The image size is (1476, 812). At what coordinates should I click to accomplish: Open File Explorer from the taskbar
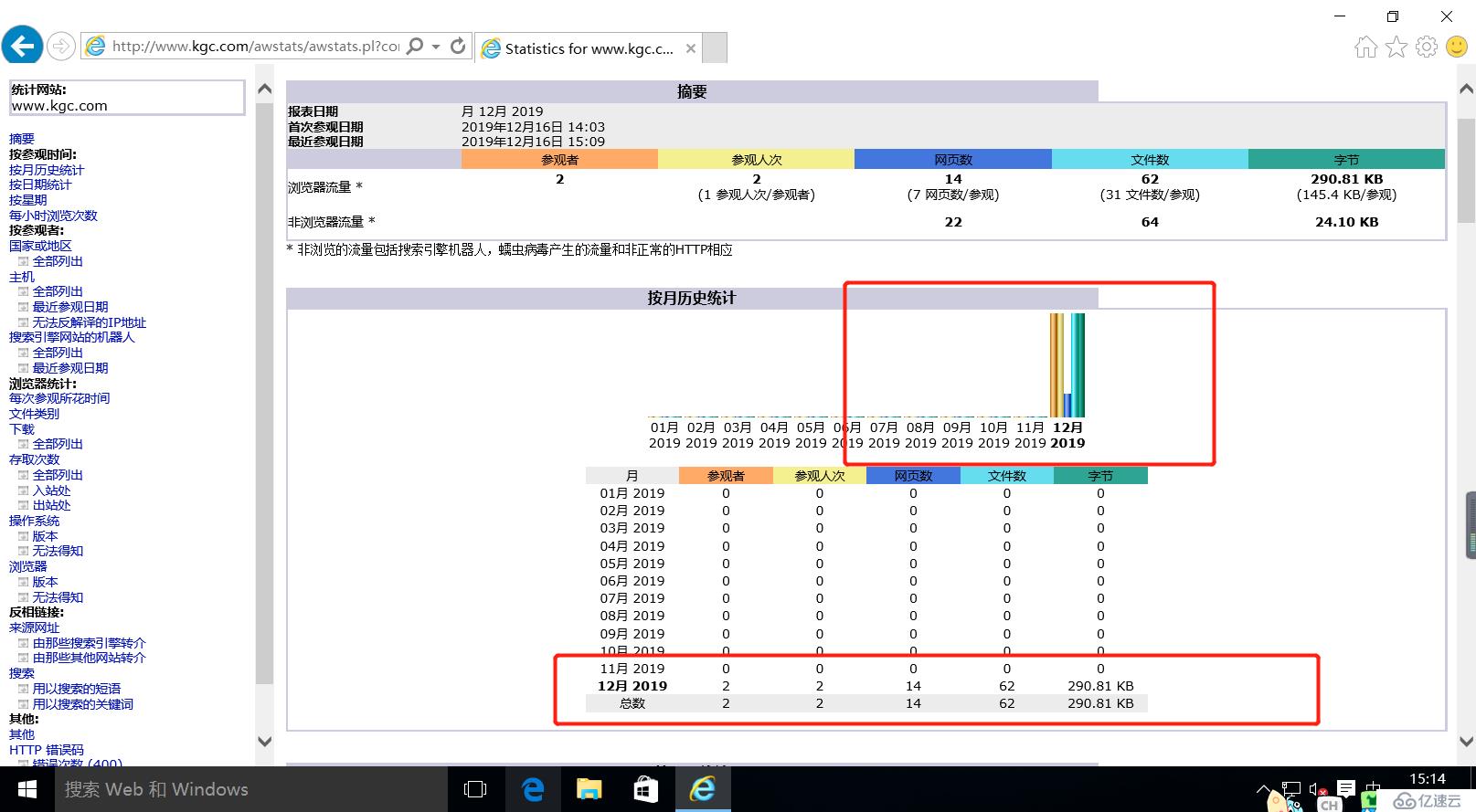pyautogui.click(x=589, y=789)
